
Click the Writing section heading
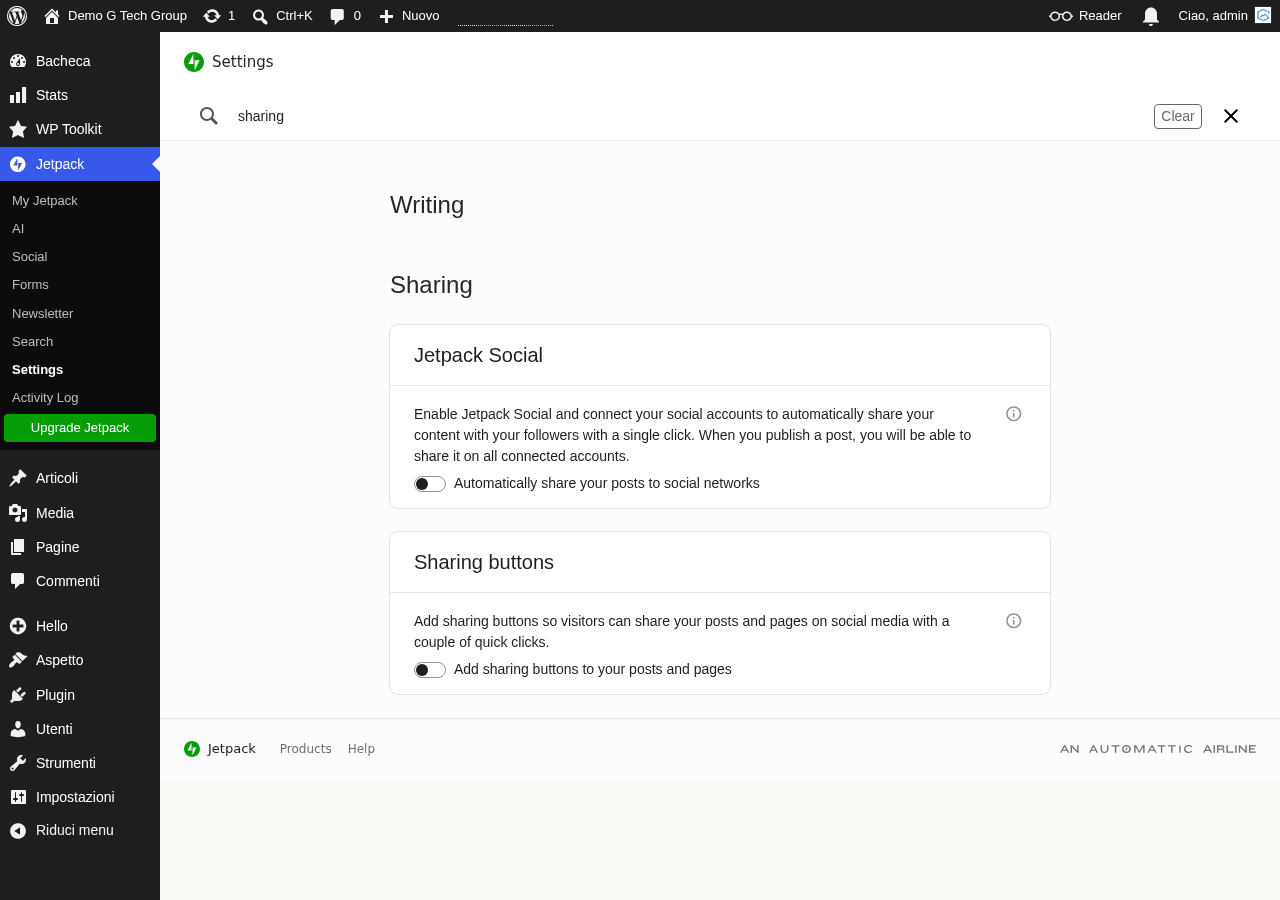pyautogui.click(x=427, y=205)
